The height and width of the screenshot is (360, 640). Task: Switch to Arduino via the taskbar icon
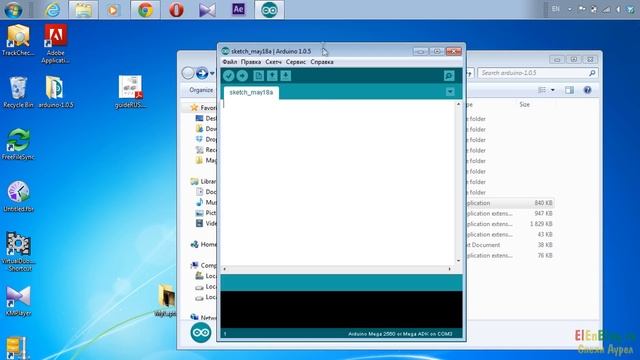click(269, 10)
